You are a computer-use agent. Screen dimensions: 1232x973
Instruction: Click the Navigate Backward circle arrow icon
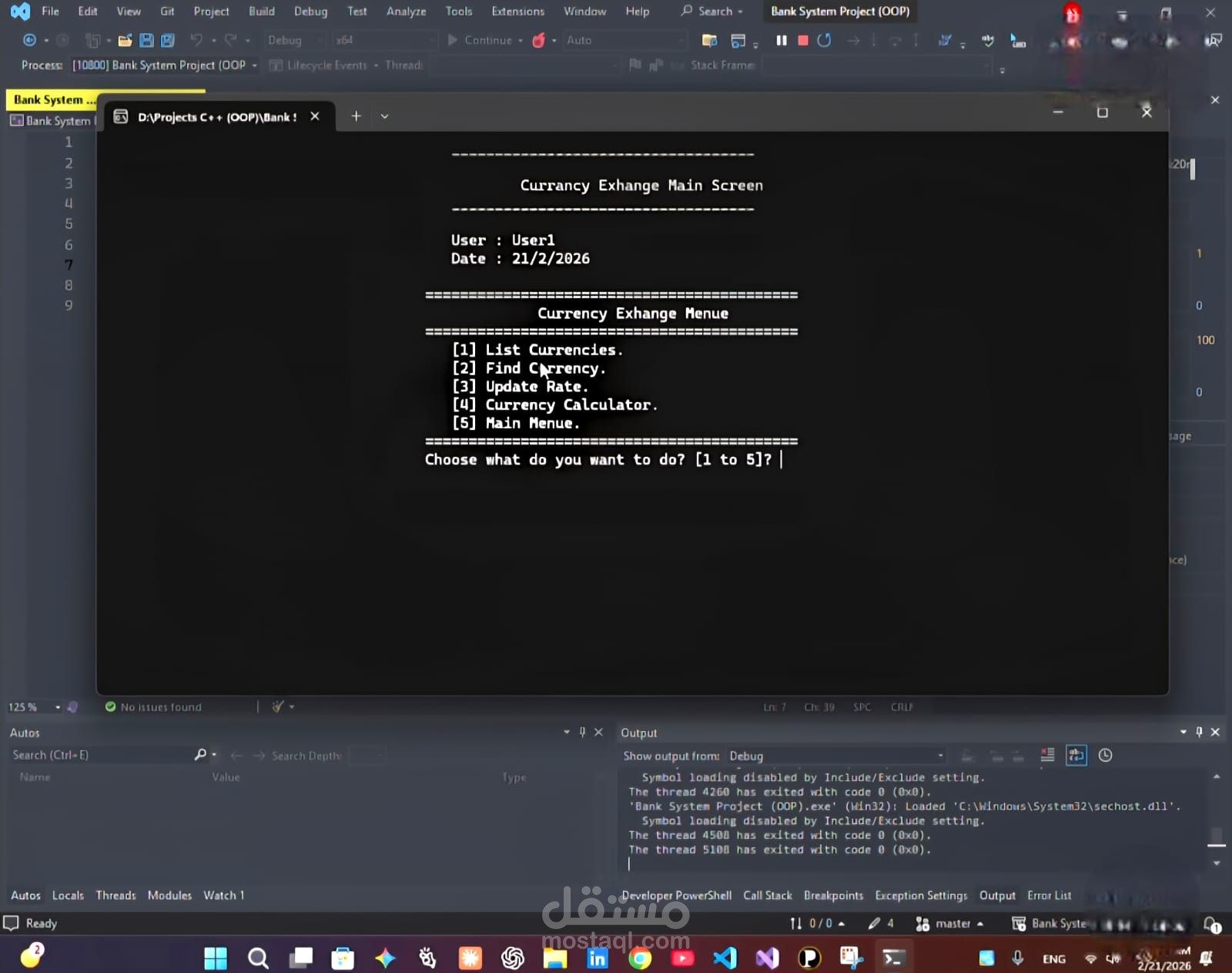[x=29, y=40]
